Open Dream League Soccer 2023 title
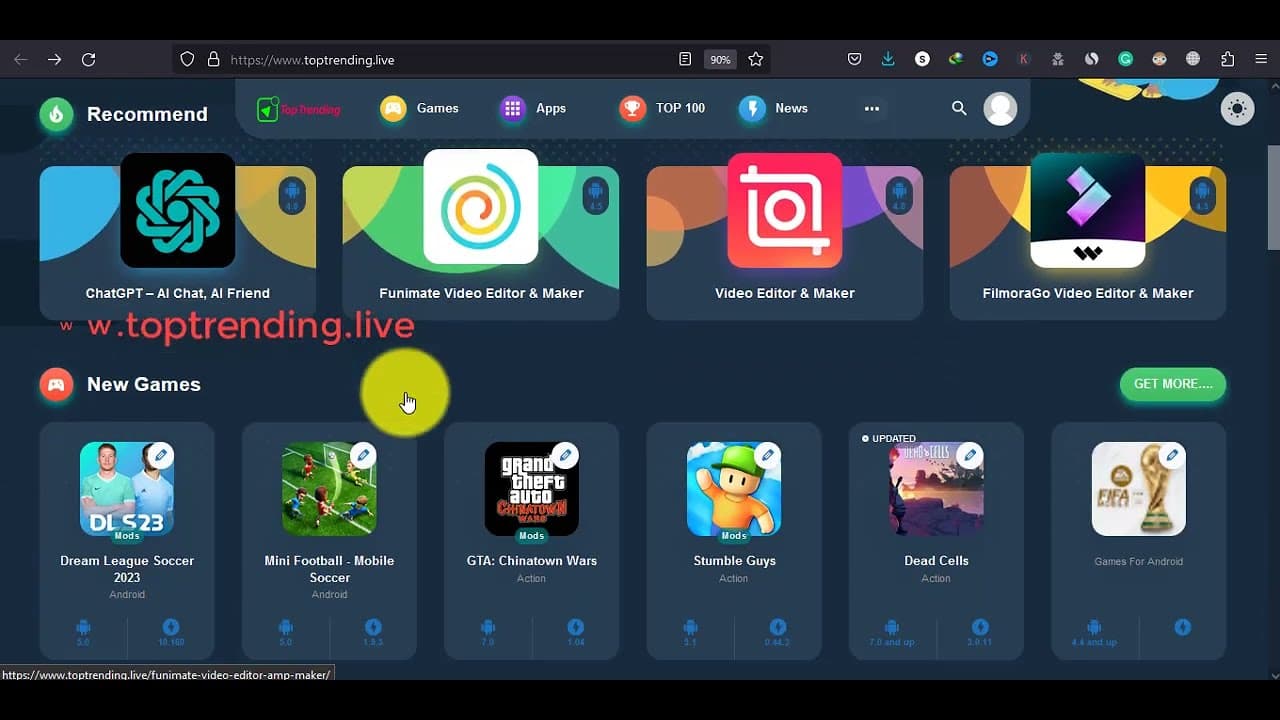This screenshot has height=720, width=1280. point(127,569)
